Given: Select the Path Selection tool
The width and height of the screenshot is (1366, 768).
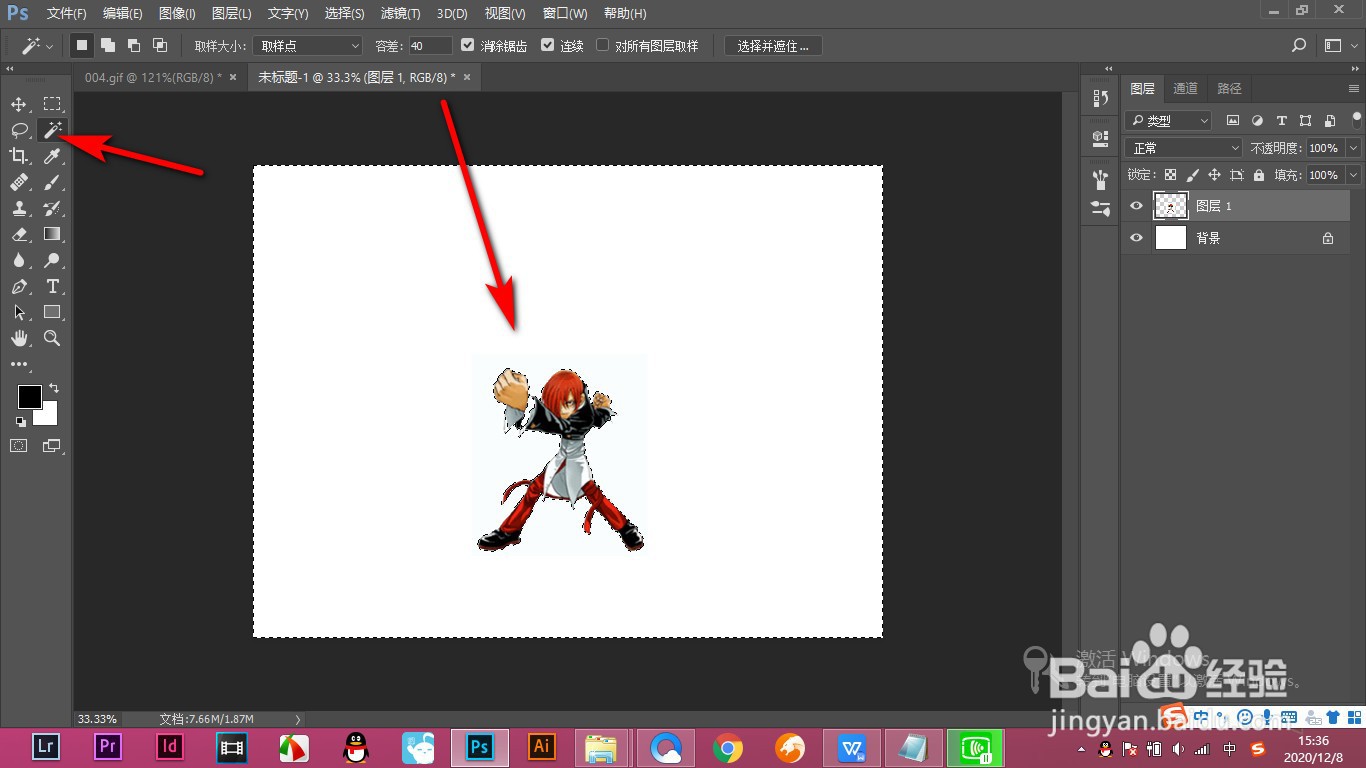Looking at the screenshot, I should (19, 312).
